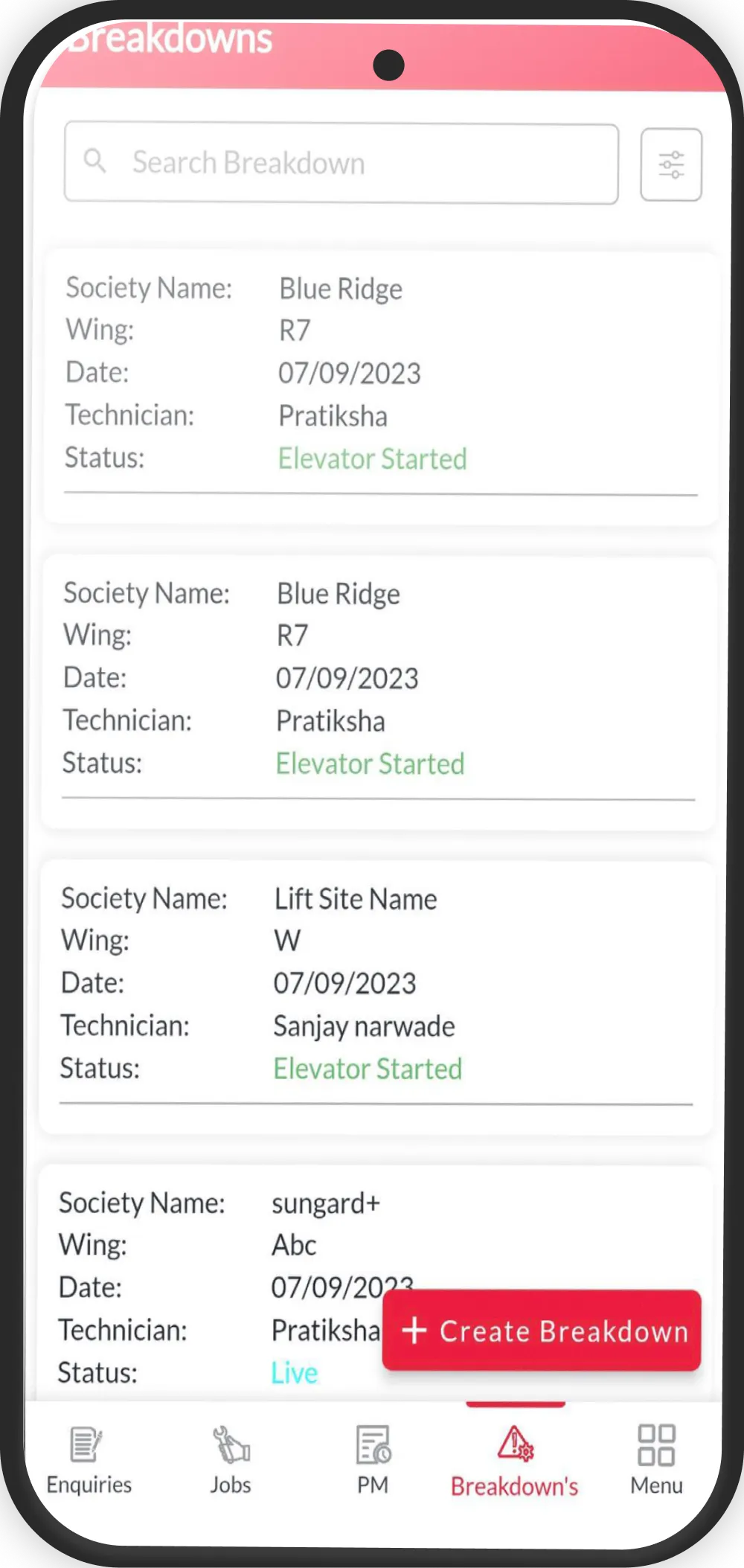Type in the Search Breakdown field
744x1568 pixels.
357,163
